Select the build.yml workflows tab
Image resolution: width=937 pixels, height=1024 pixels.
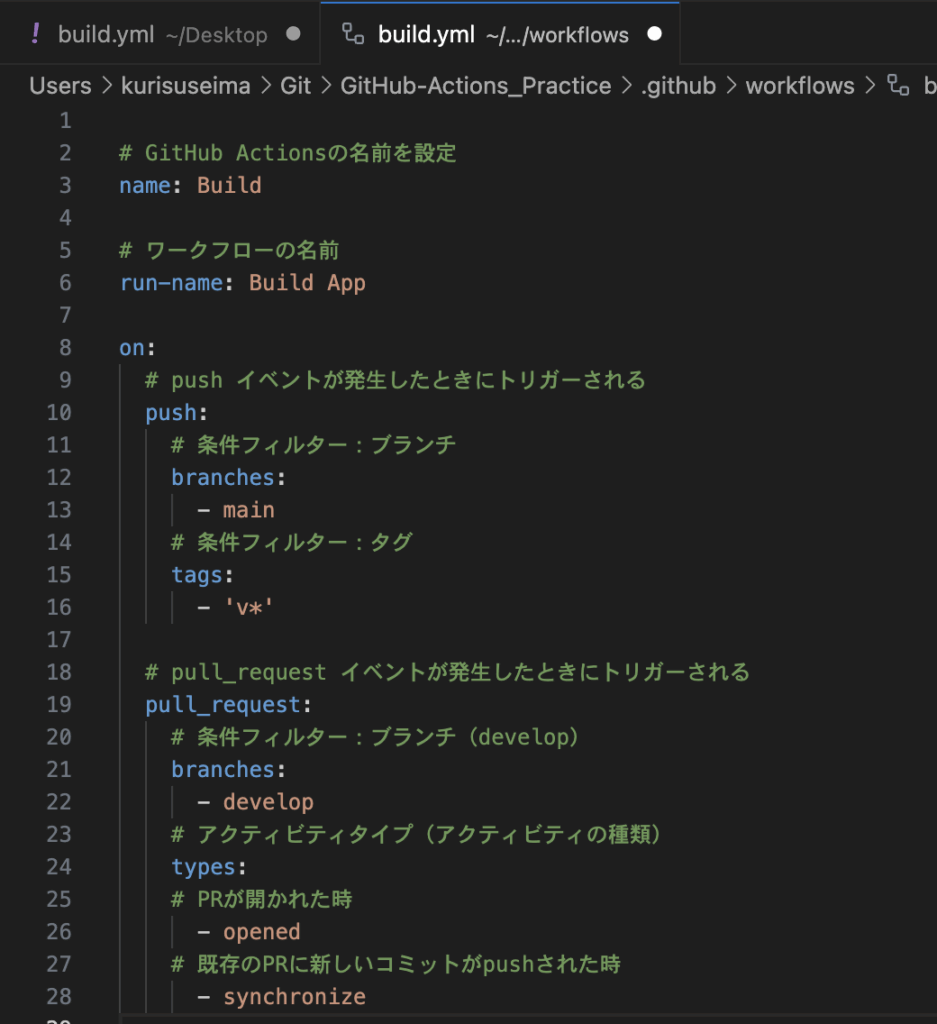[502, 35]
